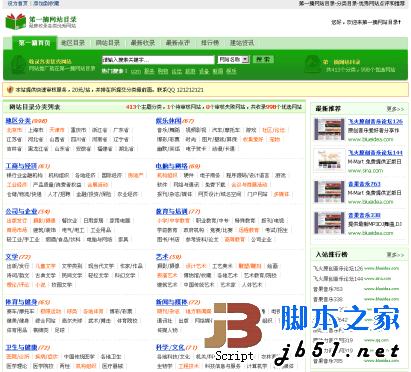Viewport: 411px width, 372px height.
Task: Click the 上海市 region link
Action: point(36,130)
